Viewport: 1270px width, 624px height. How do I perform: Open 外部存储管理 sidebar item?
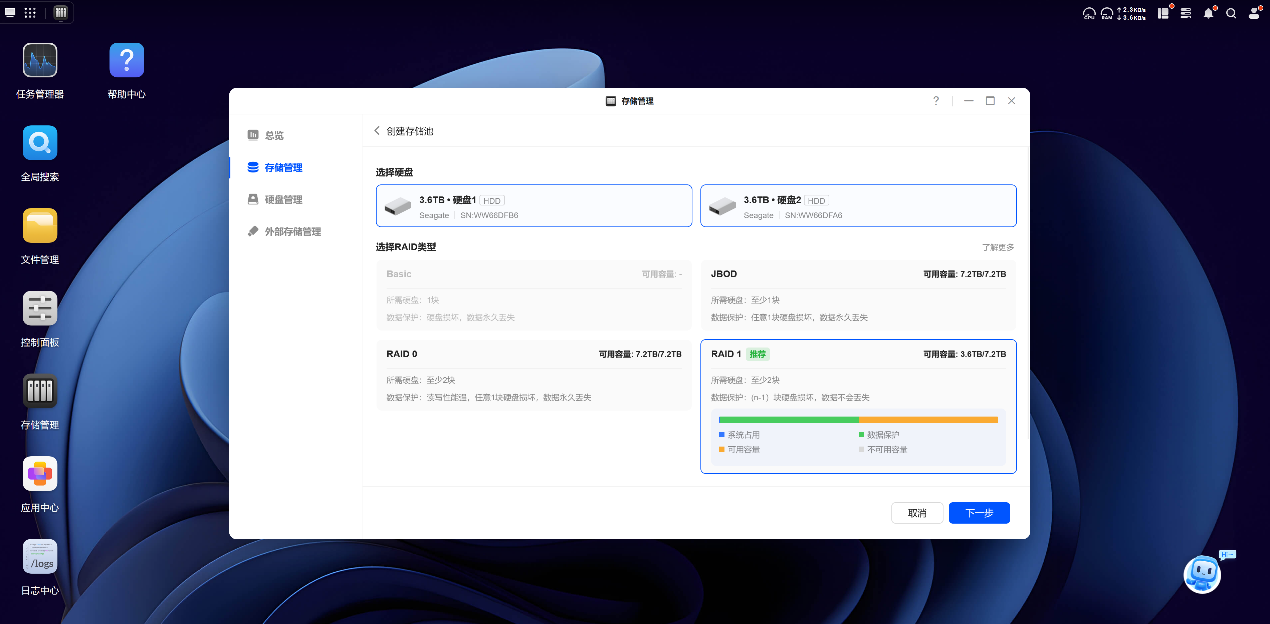(292, 232)
